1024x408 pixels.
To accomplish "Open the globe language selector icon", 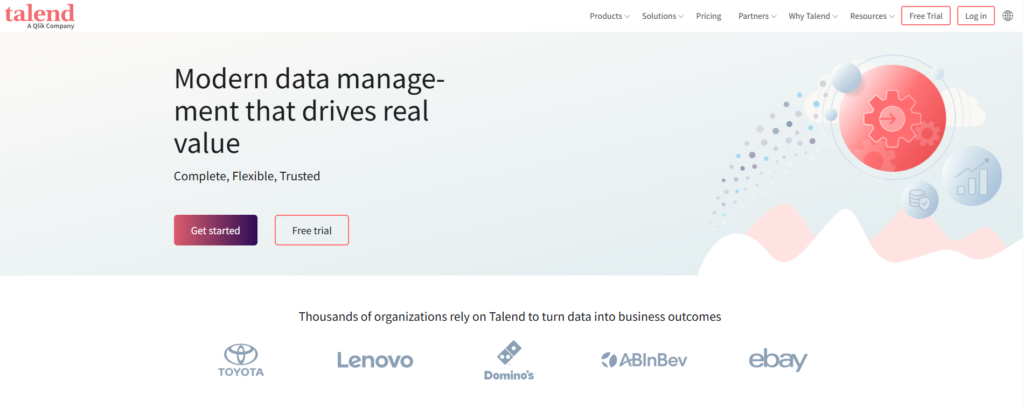I will pyautogui.click(x=1007, y=16).
